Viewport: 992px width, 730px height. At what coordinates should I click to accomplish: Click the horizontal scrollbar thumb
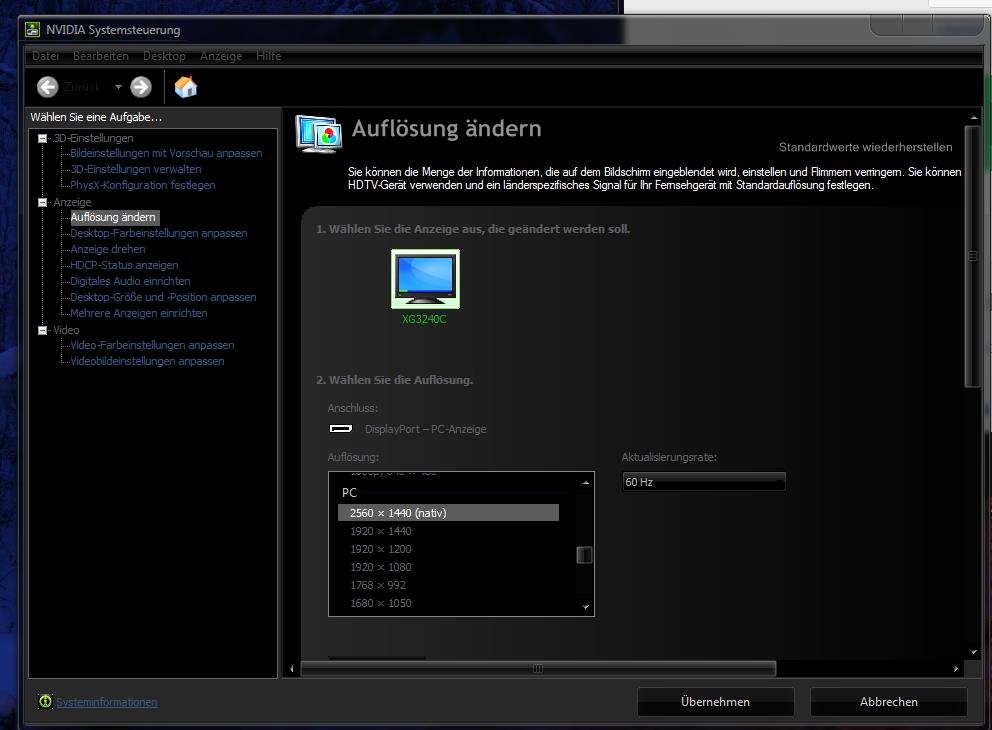[x=538, y=669]
